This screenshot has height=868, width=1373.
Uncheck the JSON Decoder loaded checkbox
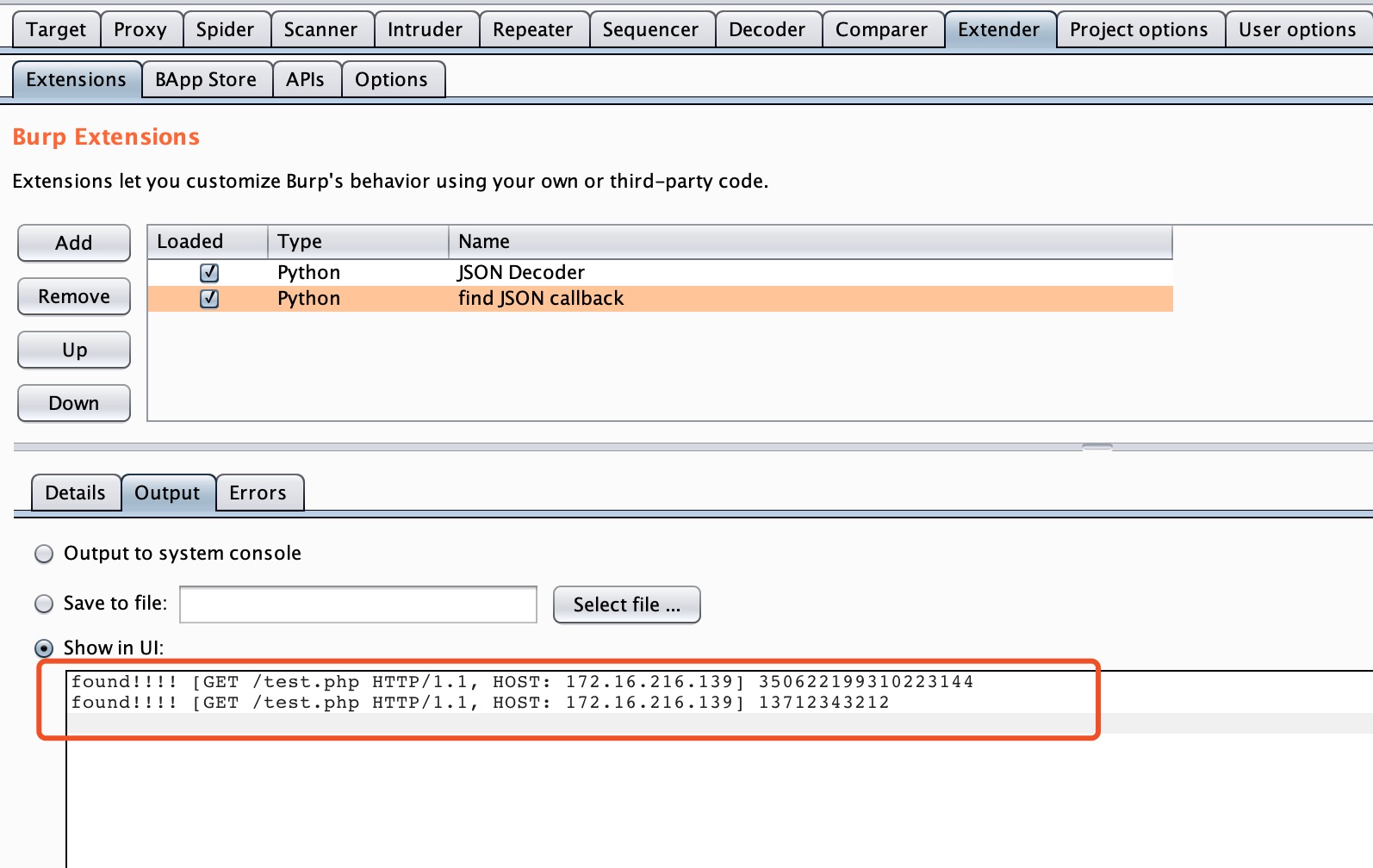209,273
